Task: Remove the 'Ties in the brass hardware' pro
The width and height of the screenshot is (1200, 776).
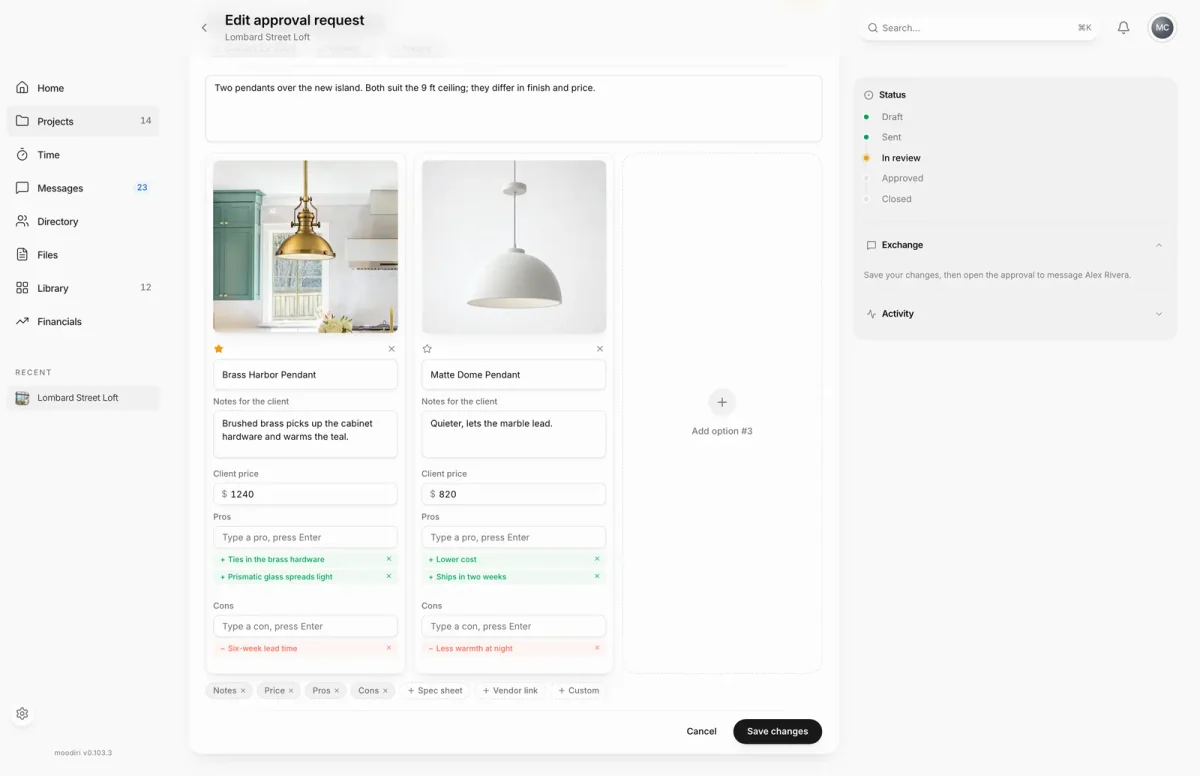Action: pyautogui.click(x=389, y=559)
